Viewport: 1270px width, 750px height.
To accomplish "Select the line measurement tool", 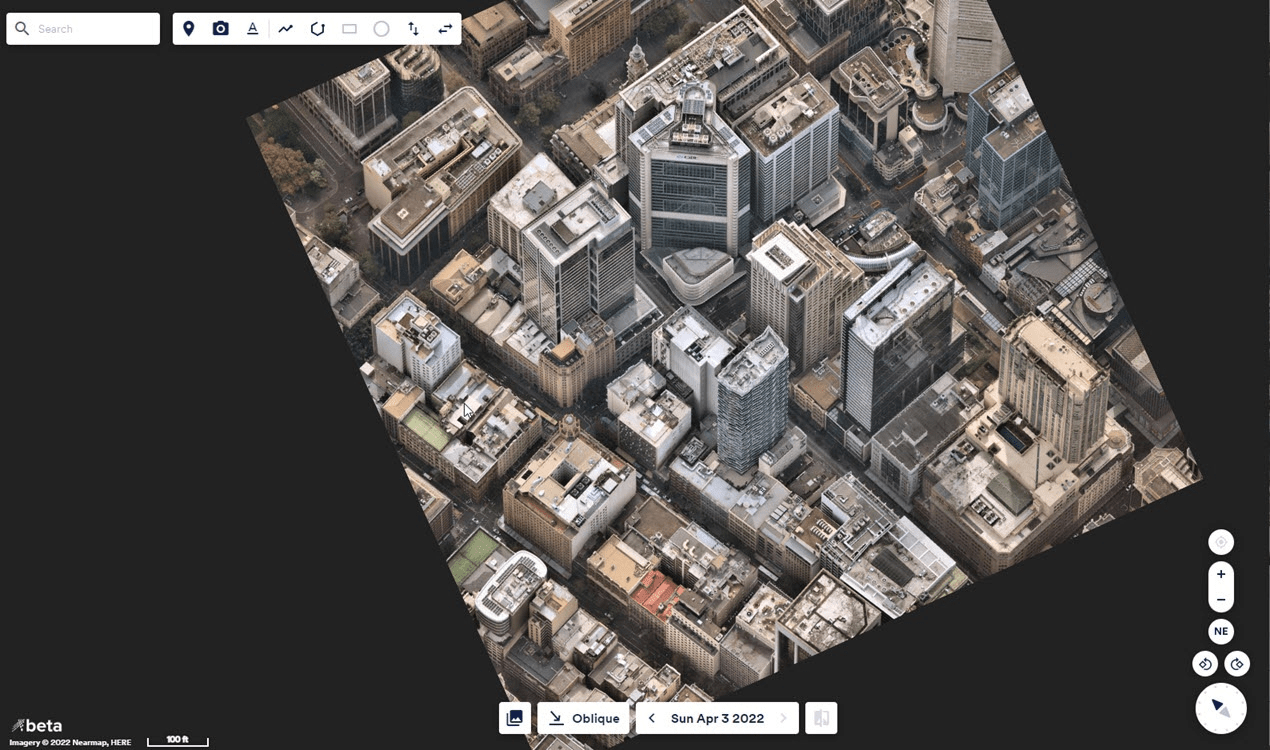I will tap(286, 29).
